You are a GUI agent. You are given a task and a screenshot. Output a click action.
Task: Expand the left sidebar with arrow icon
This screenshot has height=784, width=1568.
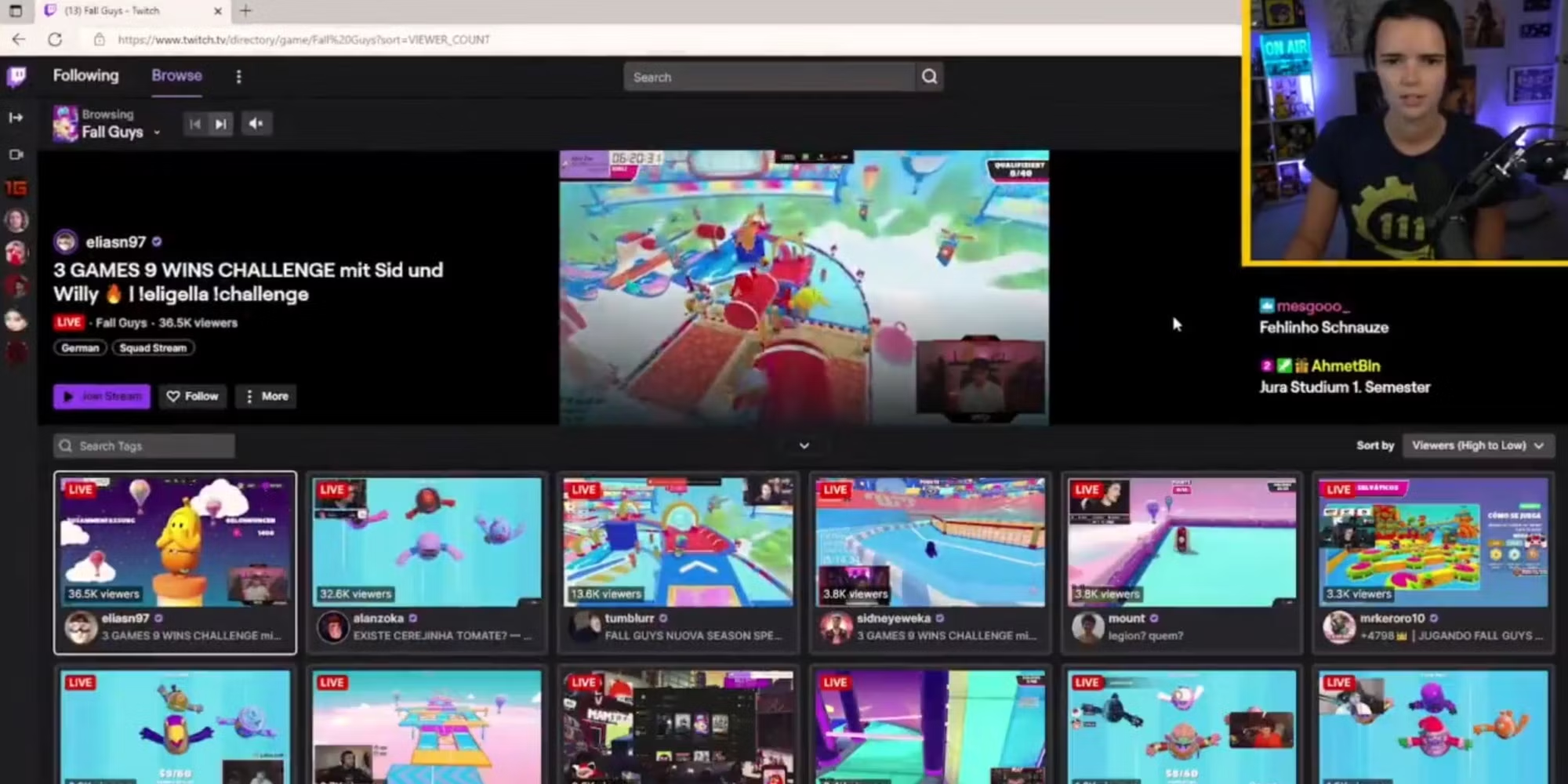16,118
